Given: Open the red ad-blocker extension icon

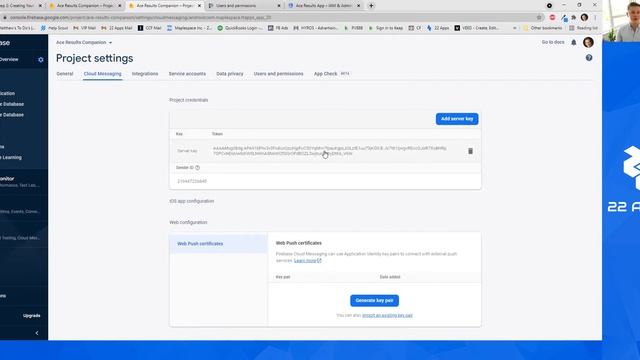Looking at the screenshot, I should [x=552, y=18].
